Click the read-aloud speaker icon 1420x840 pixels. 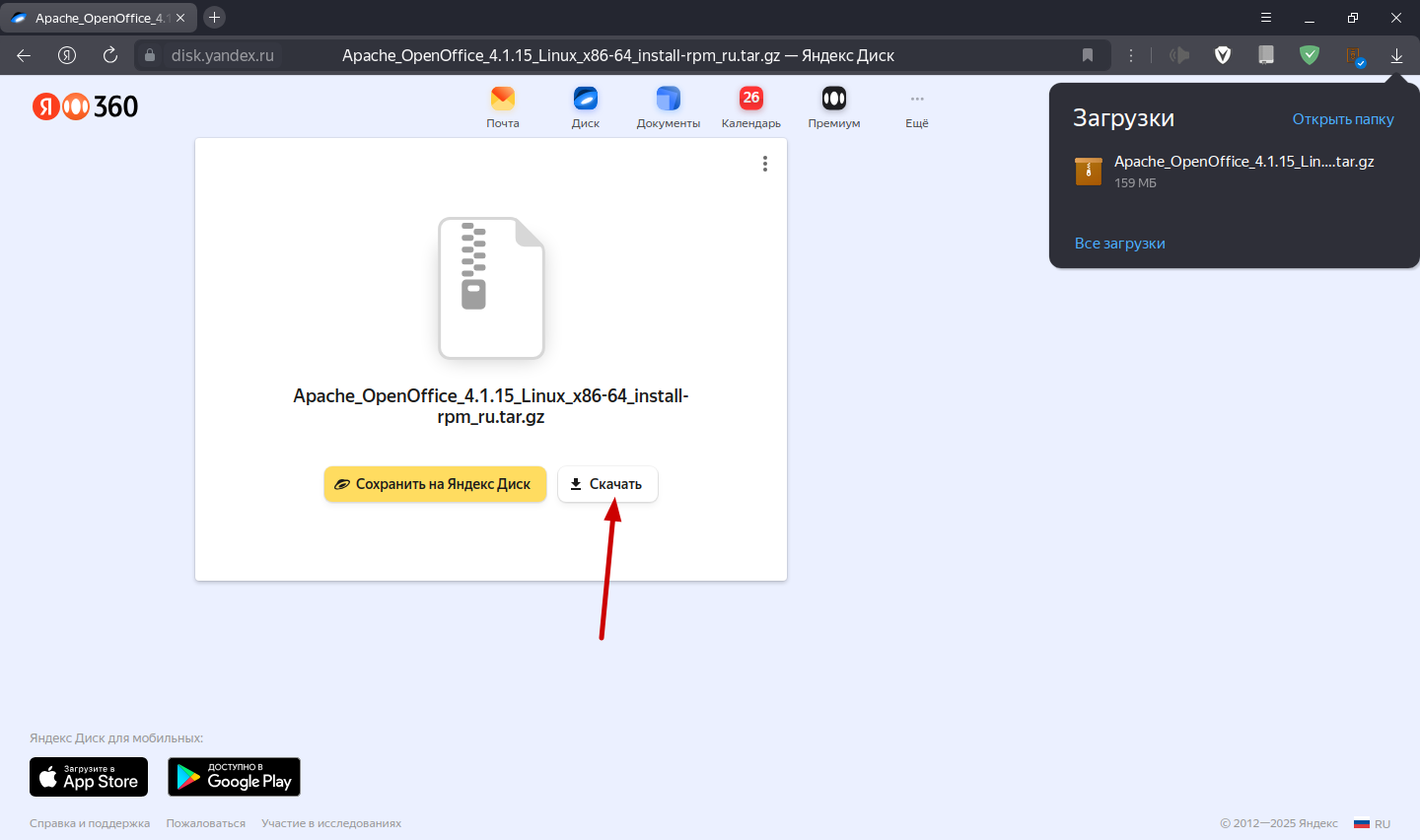[1179, 55]
